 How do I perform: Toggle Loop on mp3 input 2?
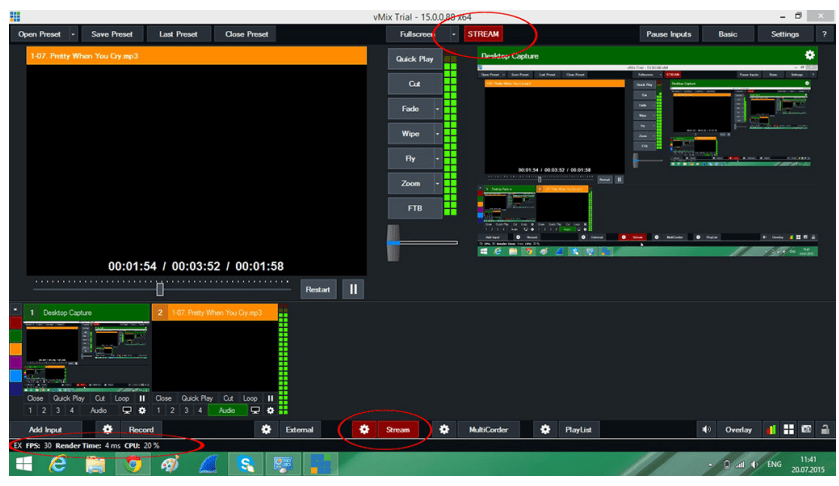click(250, 398)
